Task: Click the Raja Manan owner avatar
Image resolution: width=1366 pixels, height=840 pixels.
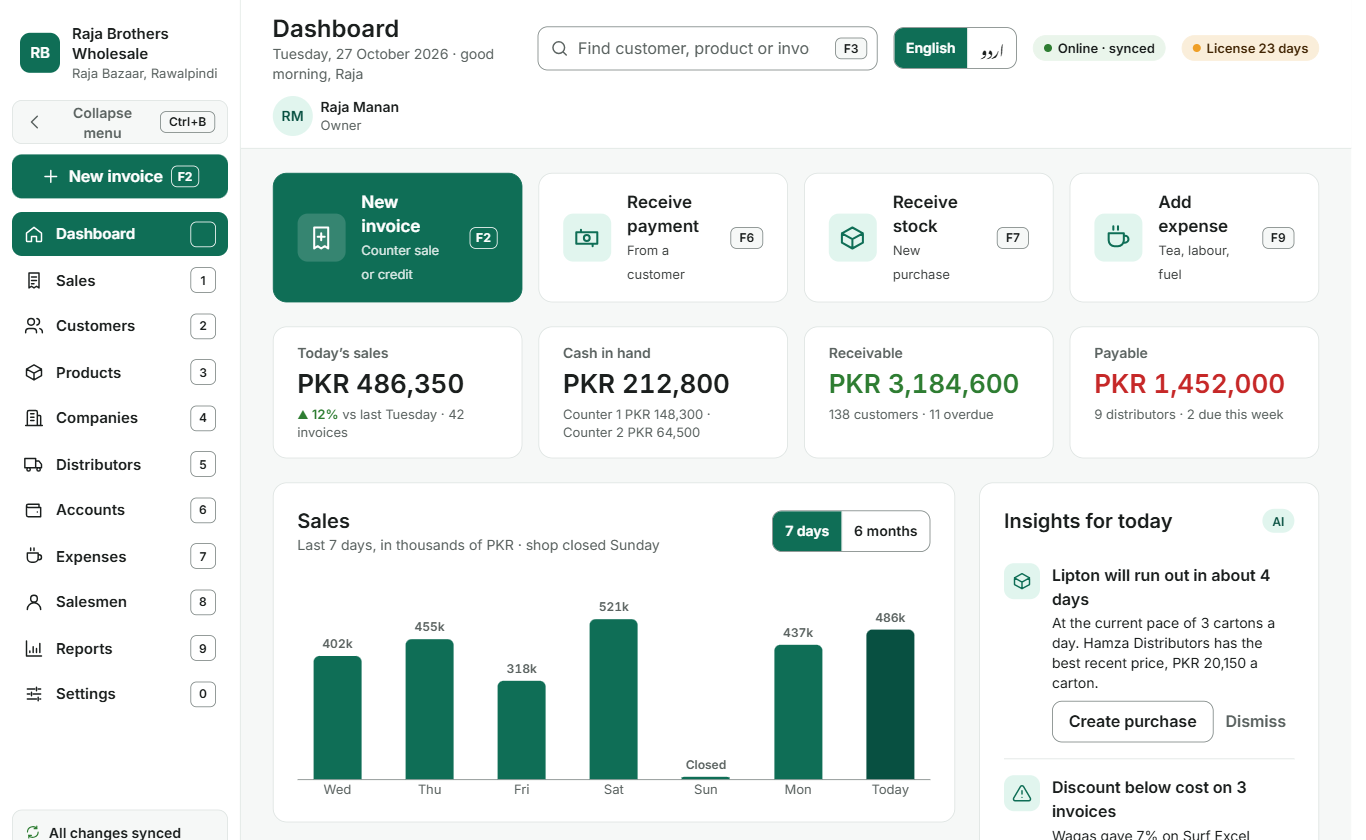Action: coord(292,116)
